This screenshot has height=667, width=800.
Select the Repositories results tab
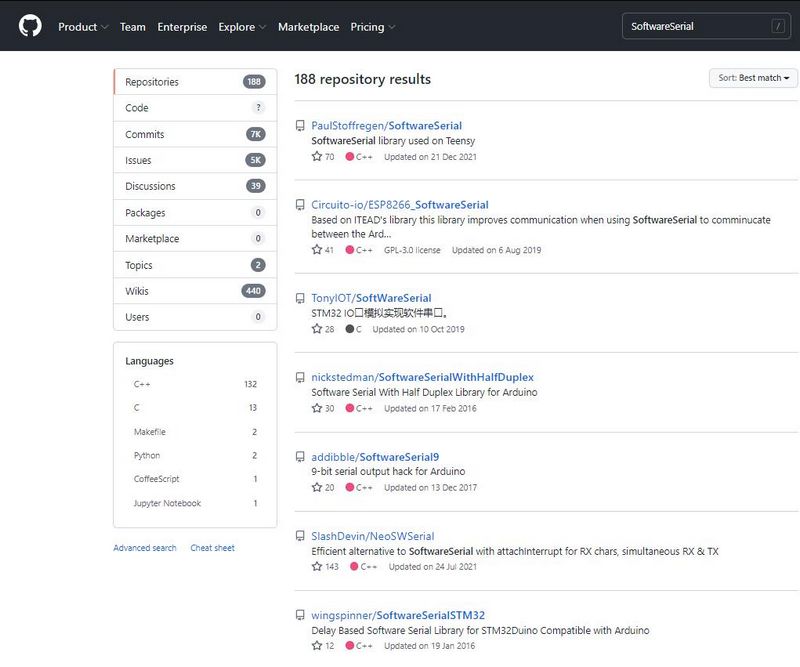(x=195, y=82)
